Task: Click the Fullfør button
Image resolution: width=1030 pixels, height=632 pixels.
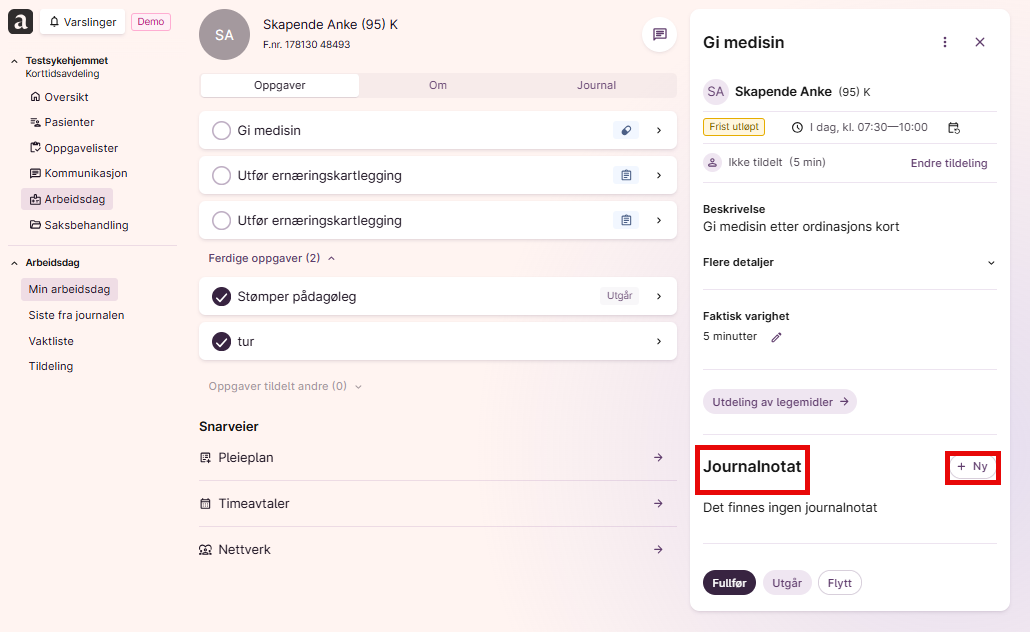Action: [729, 583]
